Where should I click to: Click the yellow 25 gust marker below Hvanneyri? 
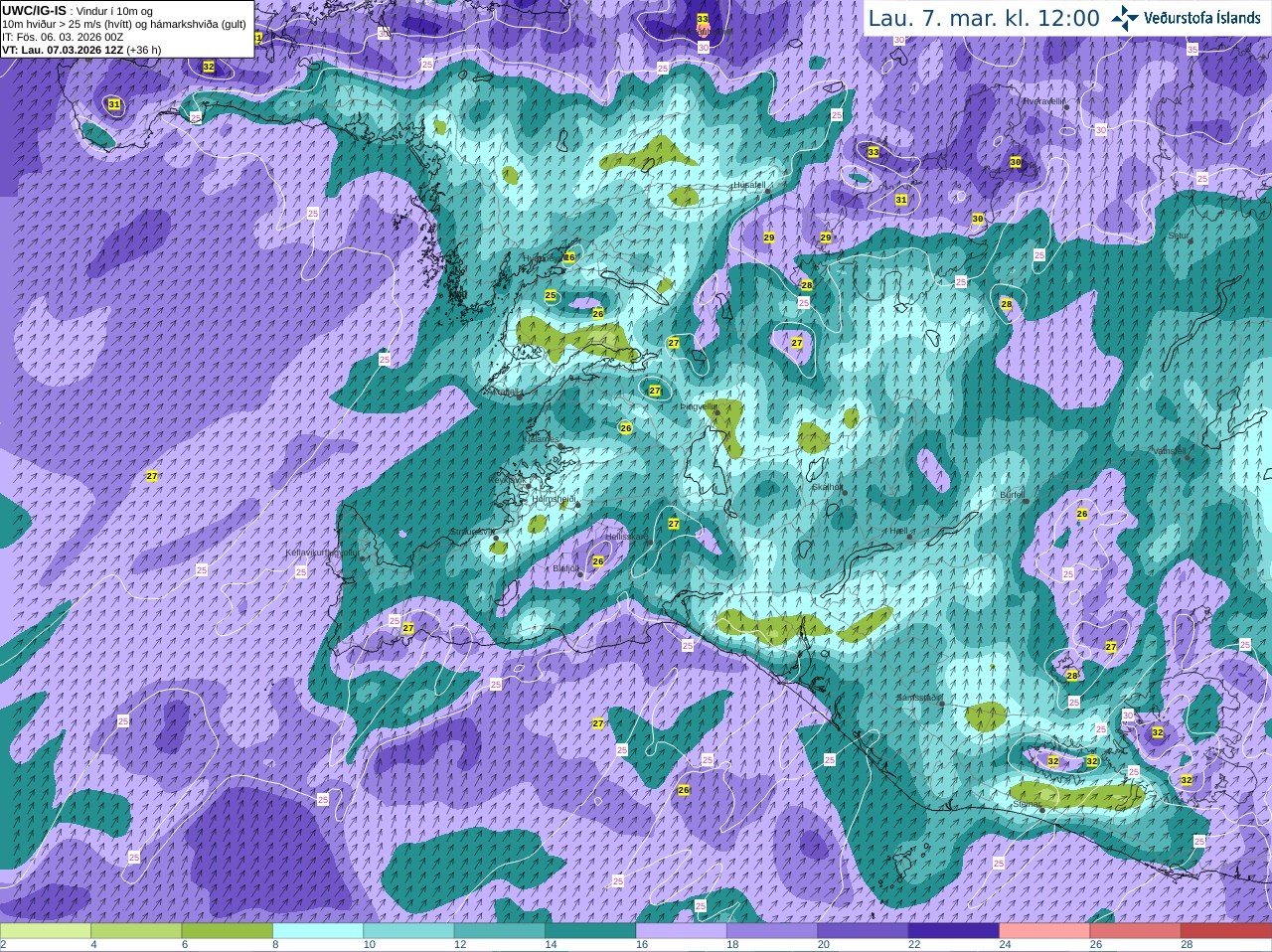coord(551,296)
